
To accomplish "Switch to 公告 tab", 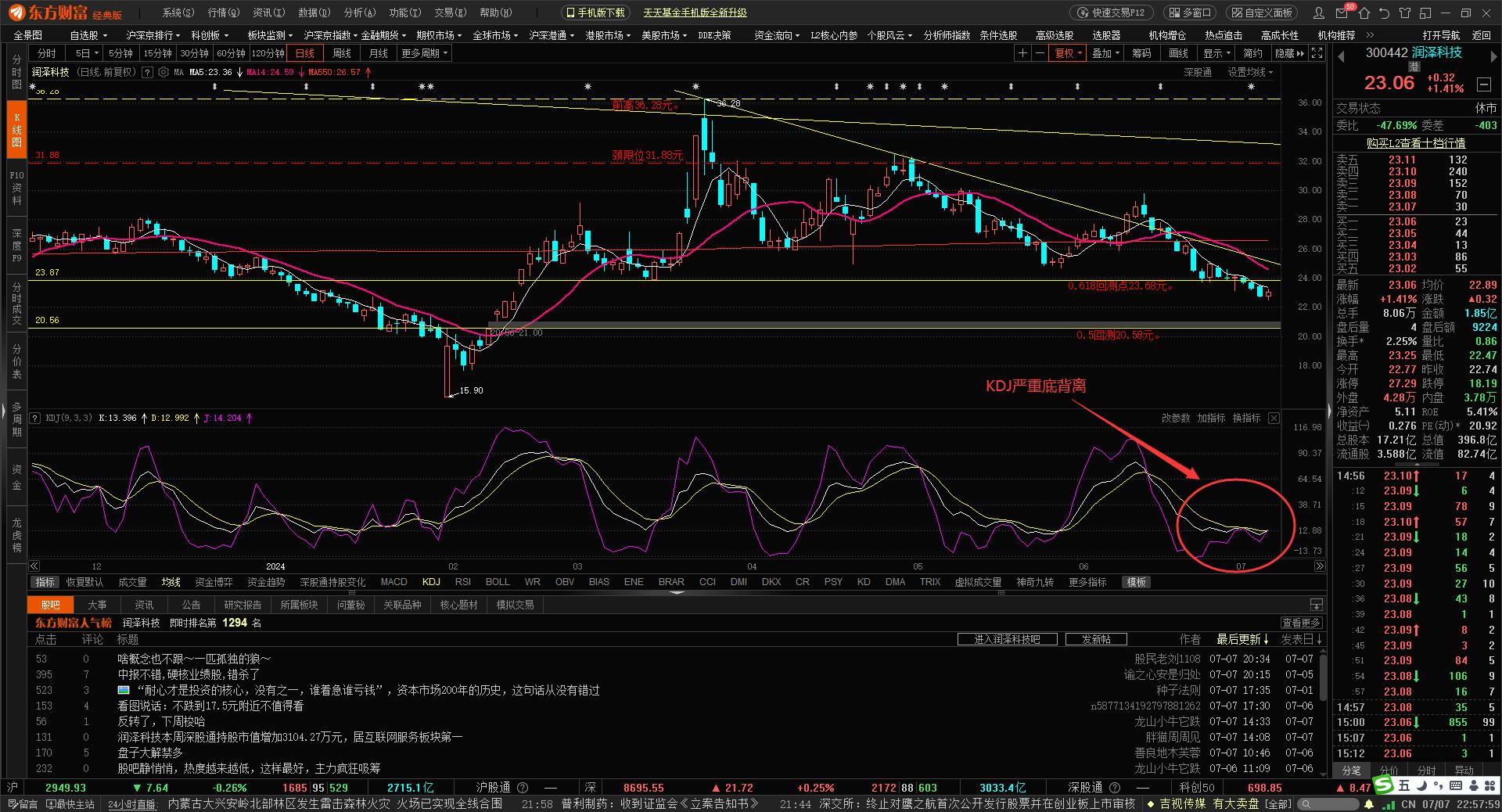I will (191, 605).
